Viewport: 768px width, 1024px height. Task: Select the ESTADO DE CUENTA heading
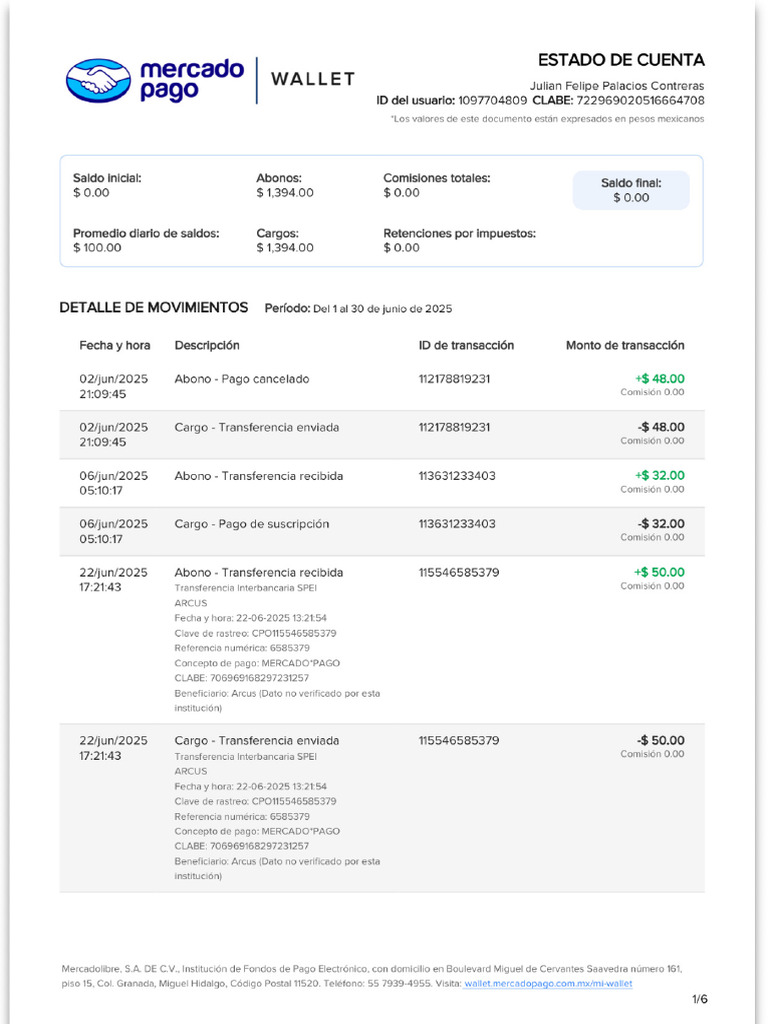pyautogui.click(x=620, y=60)
